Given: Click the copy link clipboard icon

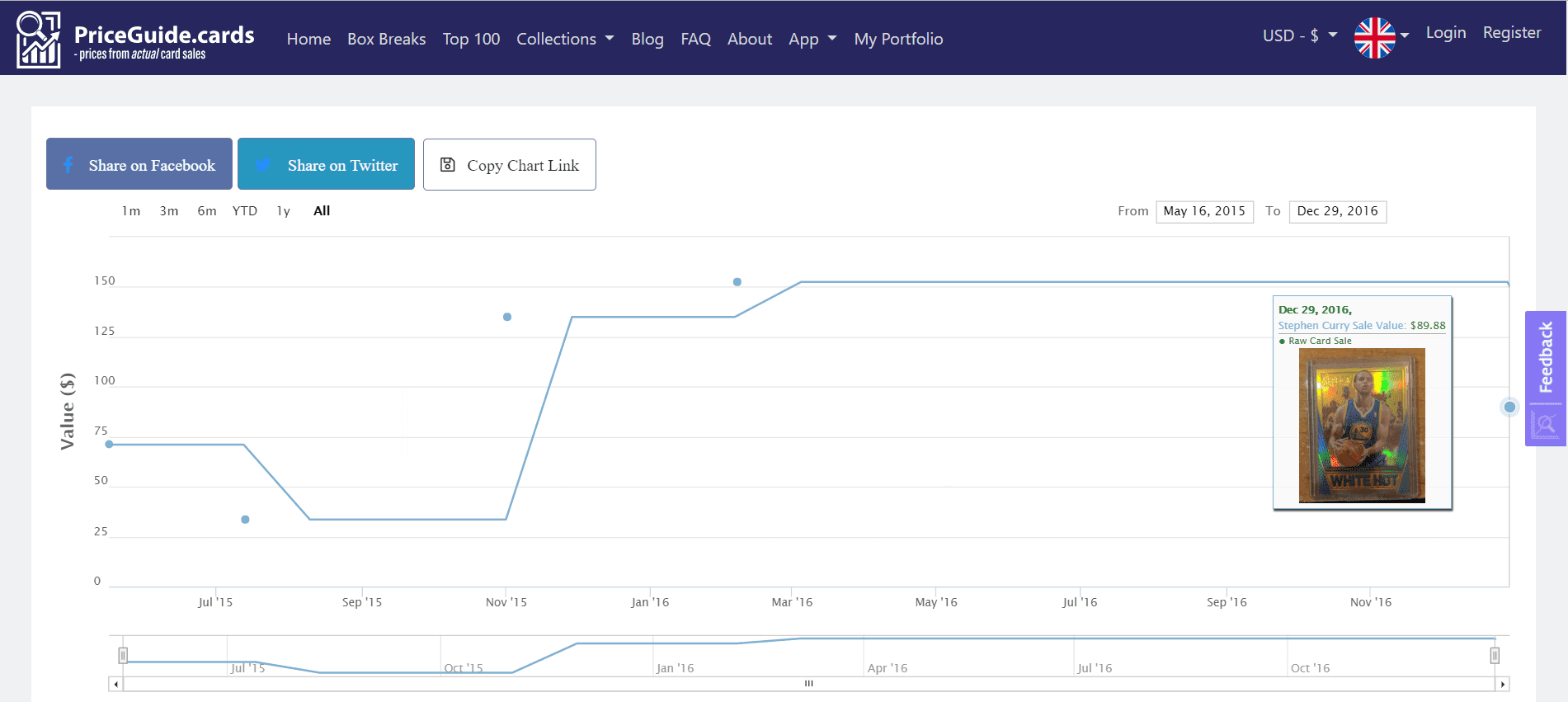Looking at the screenshot, I should pyautogui.click(x=448, y=165).
